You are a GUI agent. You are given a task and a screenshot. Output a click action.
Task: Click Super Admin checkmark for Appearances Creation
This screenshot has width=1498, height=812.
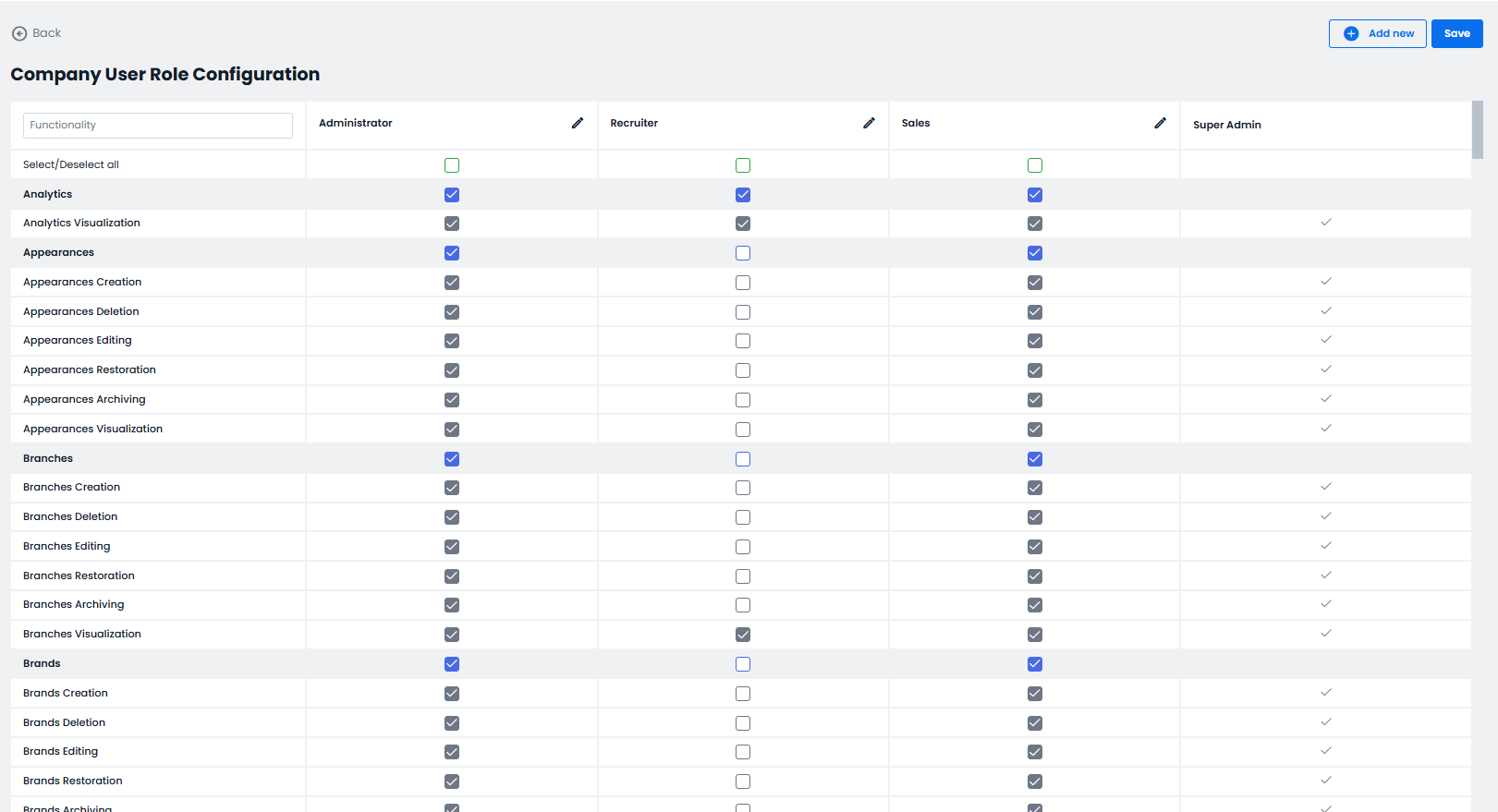click(x=1326, y=281)
